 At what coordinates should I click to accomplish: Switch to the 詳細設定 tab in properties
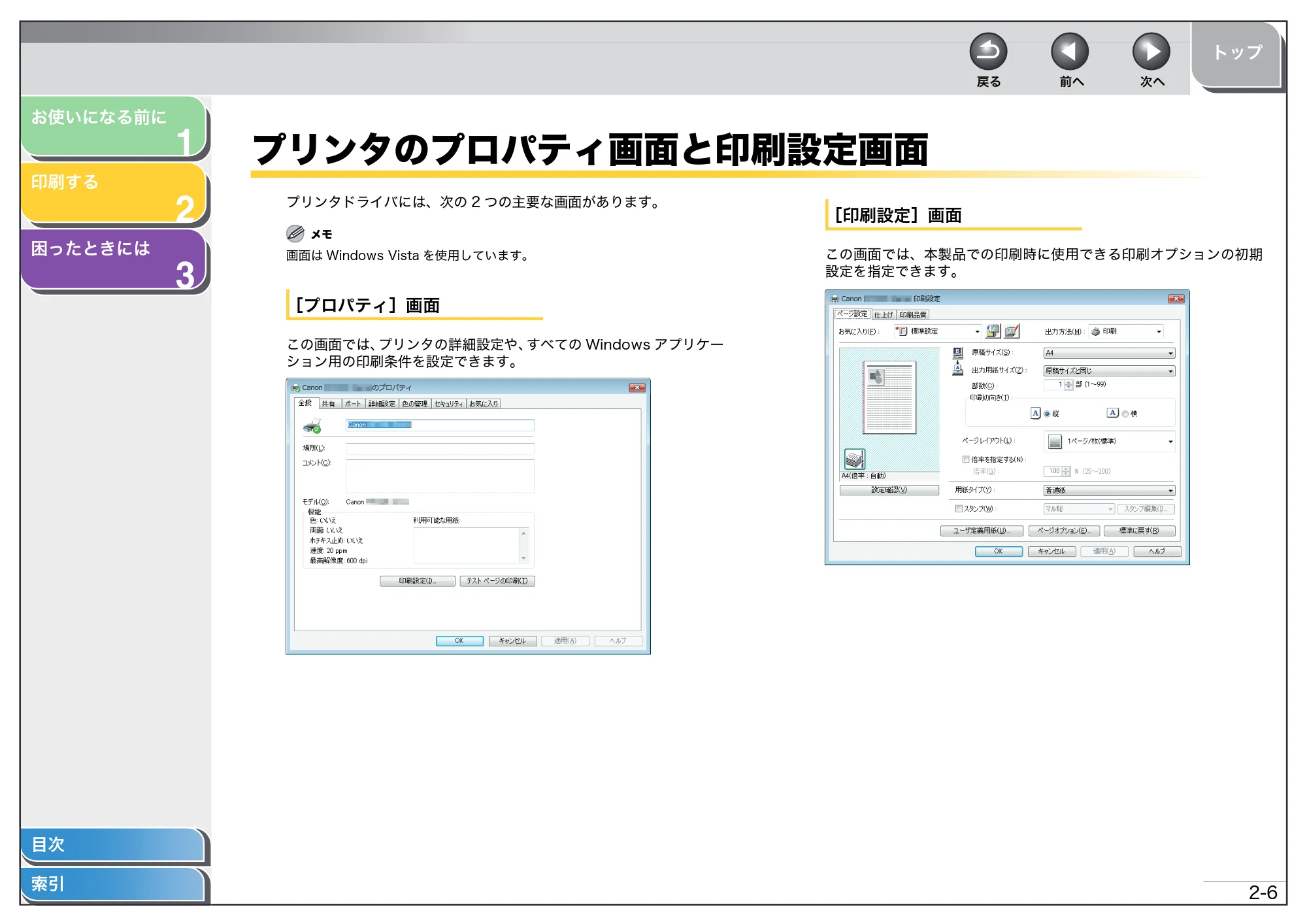[382, 404]
